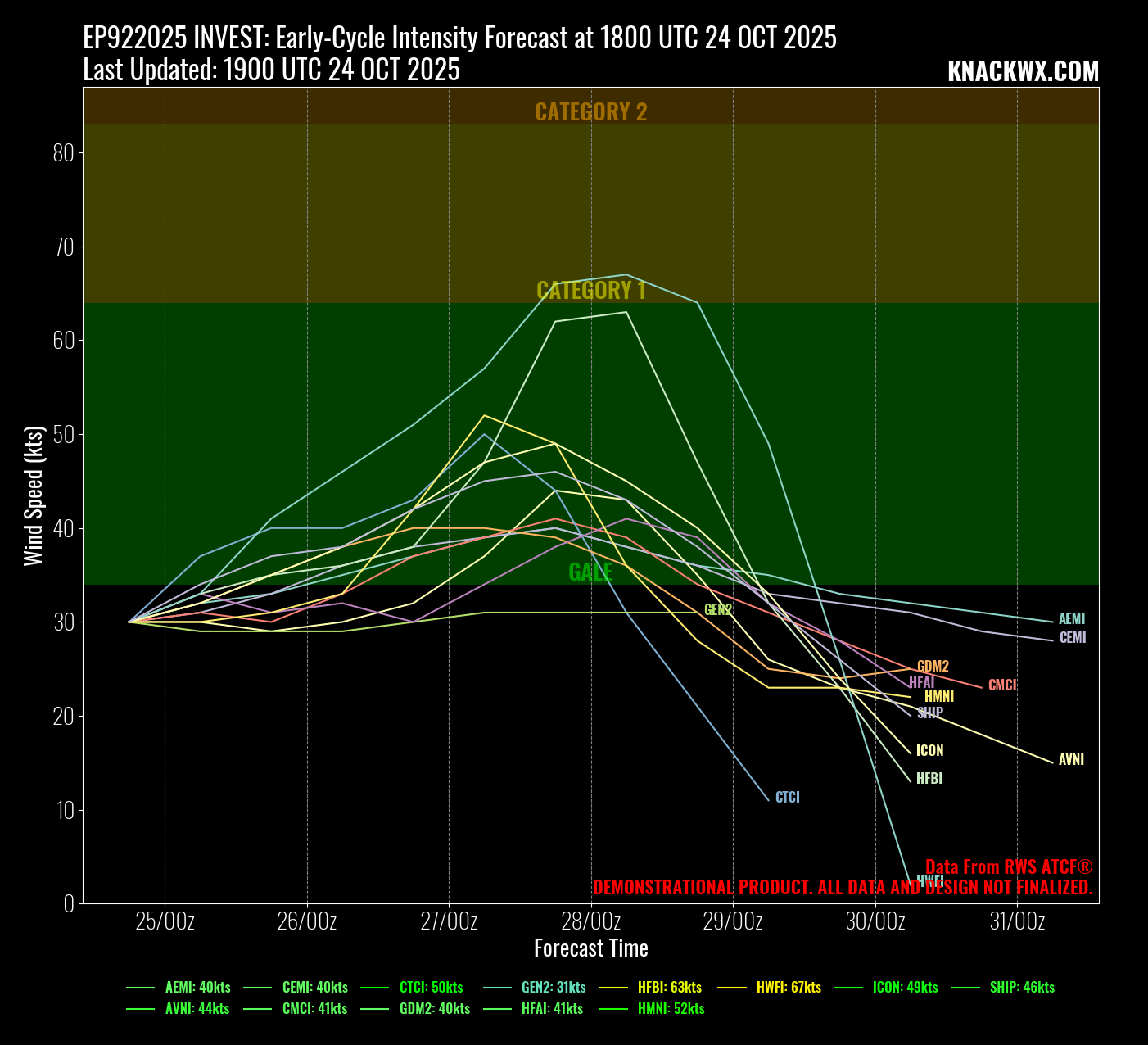Click the CATEGORY 2 band label

[590, 112]
